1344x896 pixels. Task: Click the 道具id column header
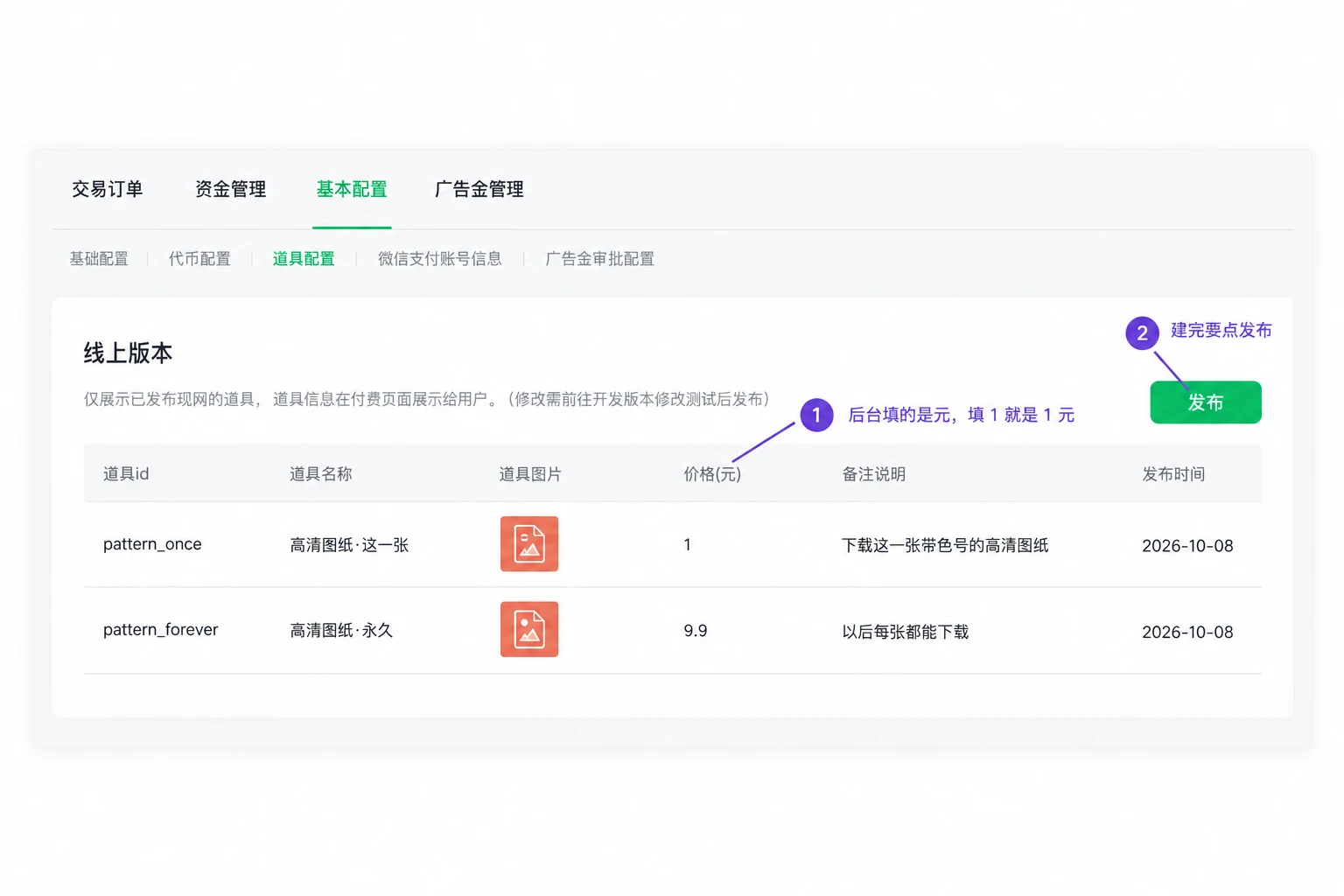click(126, 474)
